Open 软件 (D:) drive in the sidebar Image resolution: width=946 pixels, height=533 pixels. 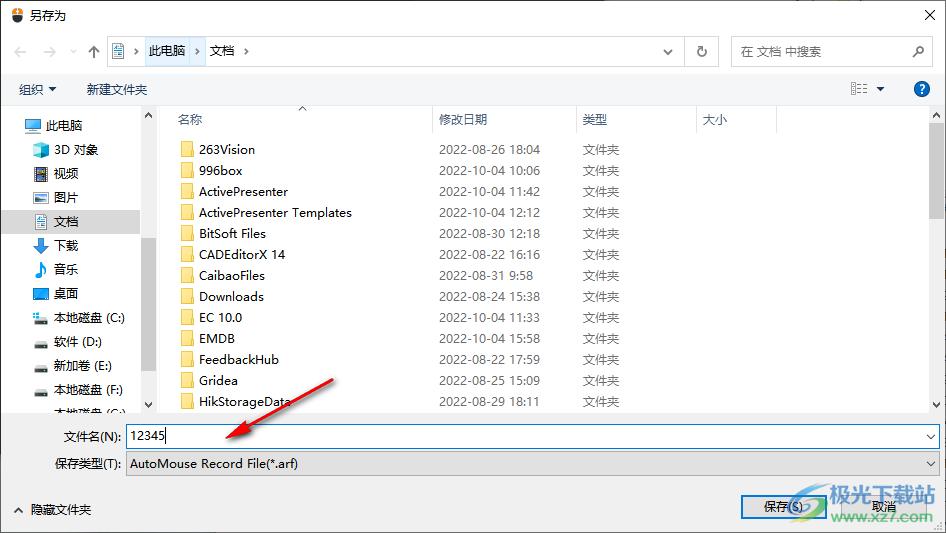click(68, 342)
